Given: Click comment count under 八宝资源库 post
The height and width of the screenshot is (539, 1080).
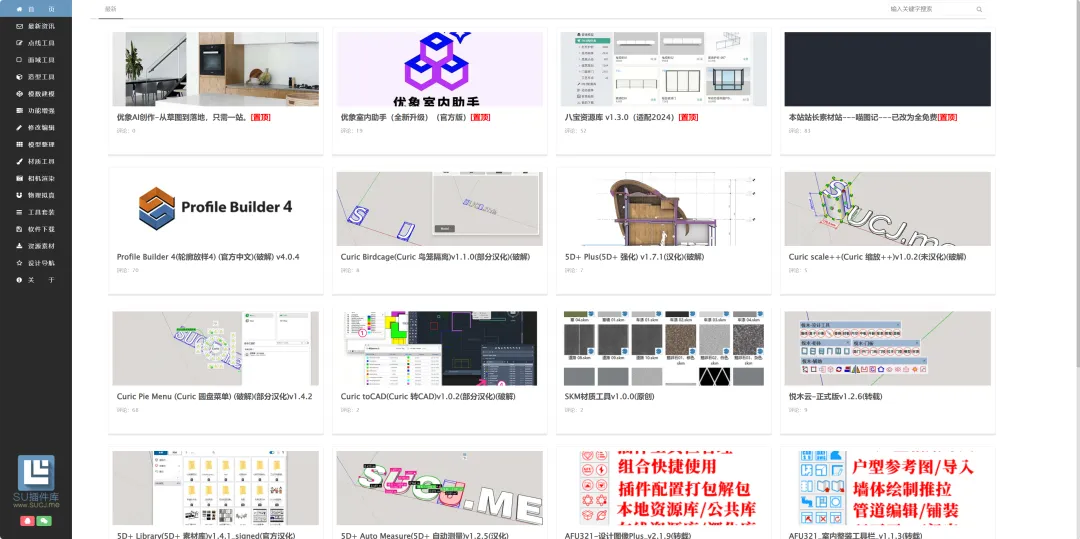Looking at the screenshot, I should (x=575, y=131).
